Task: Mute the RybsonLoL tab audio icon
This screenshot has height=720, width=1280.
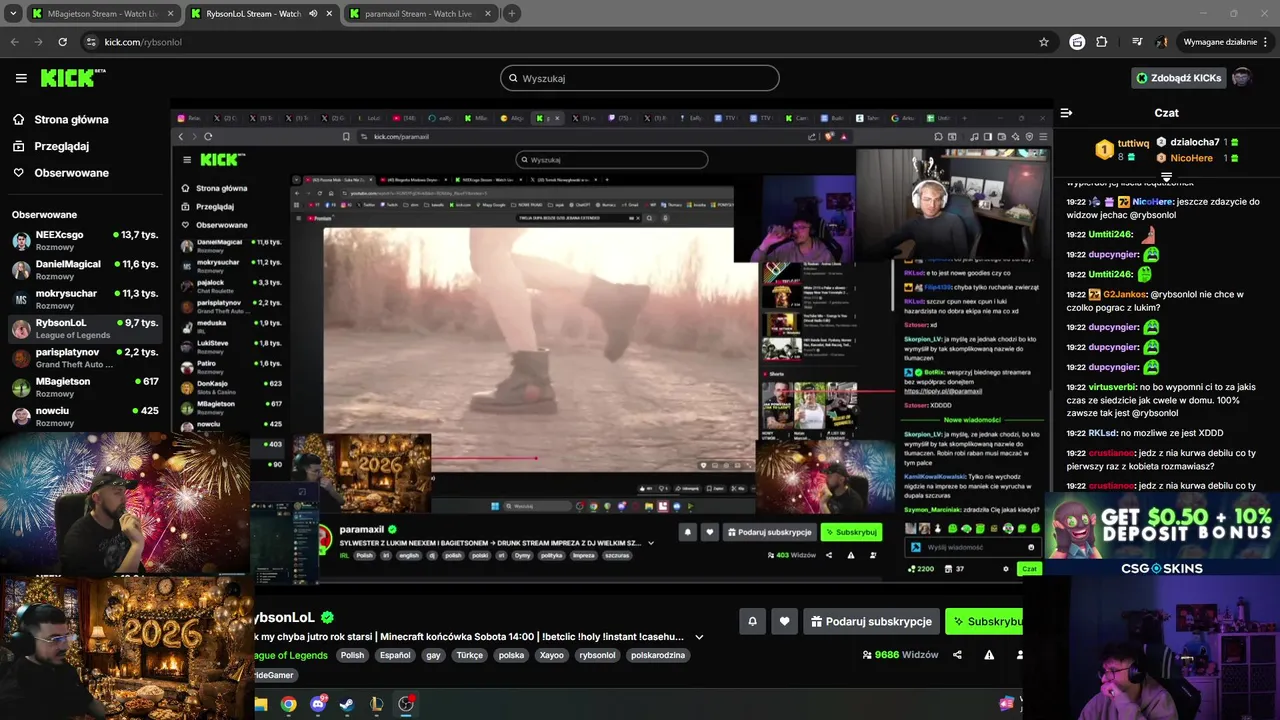Action: click(x=313, y=14)
